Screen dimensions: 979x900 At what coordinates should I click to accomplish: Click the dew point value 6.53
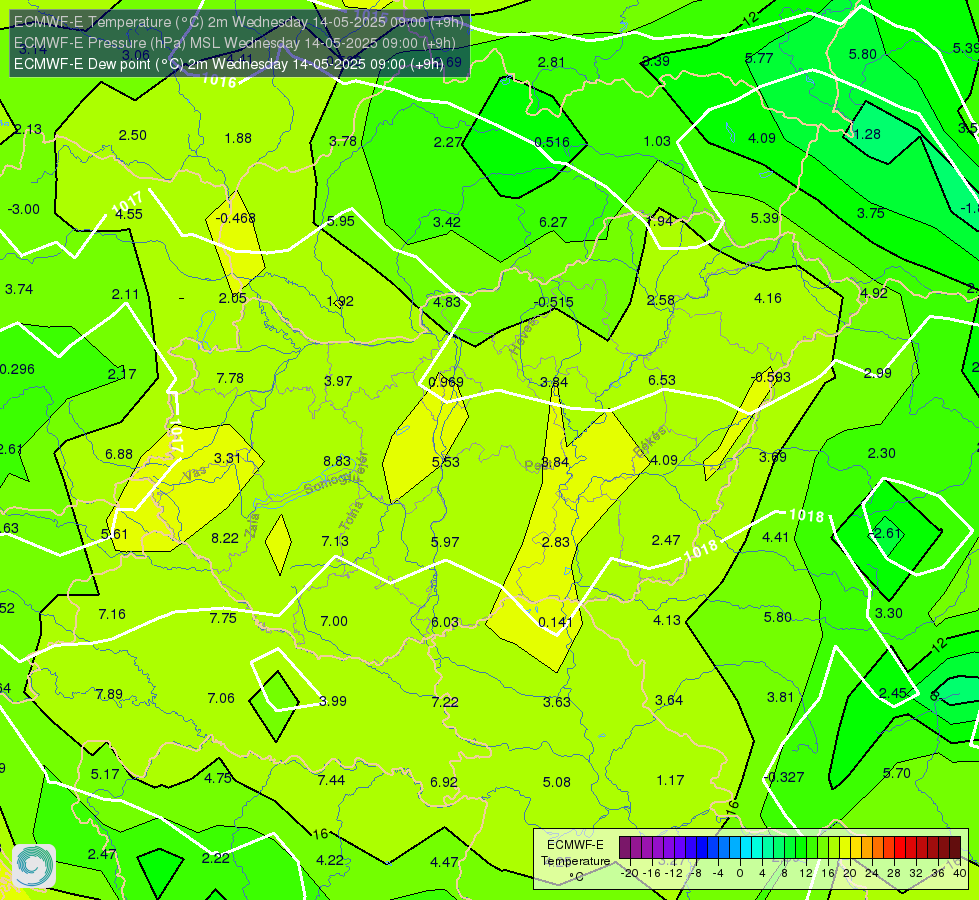pyautogui.click(x=662, y=380)
